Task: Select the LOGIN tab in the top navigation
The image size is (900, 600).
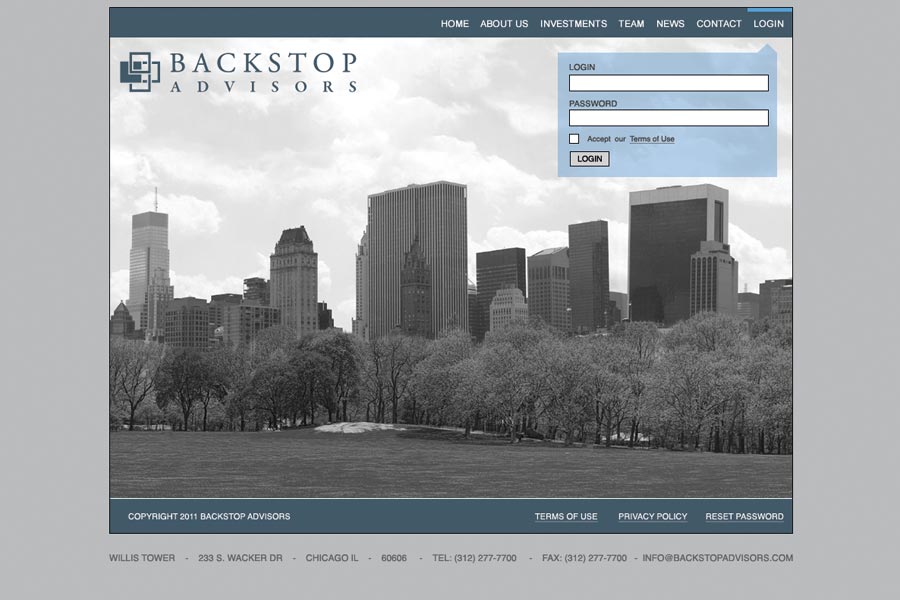Action: pos(768,24)
